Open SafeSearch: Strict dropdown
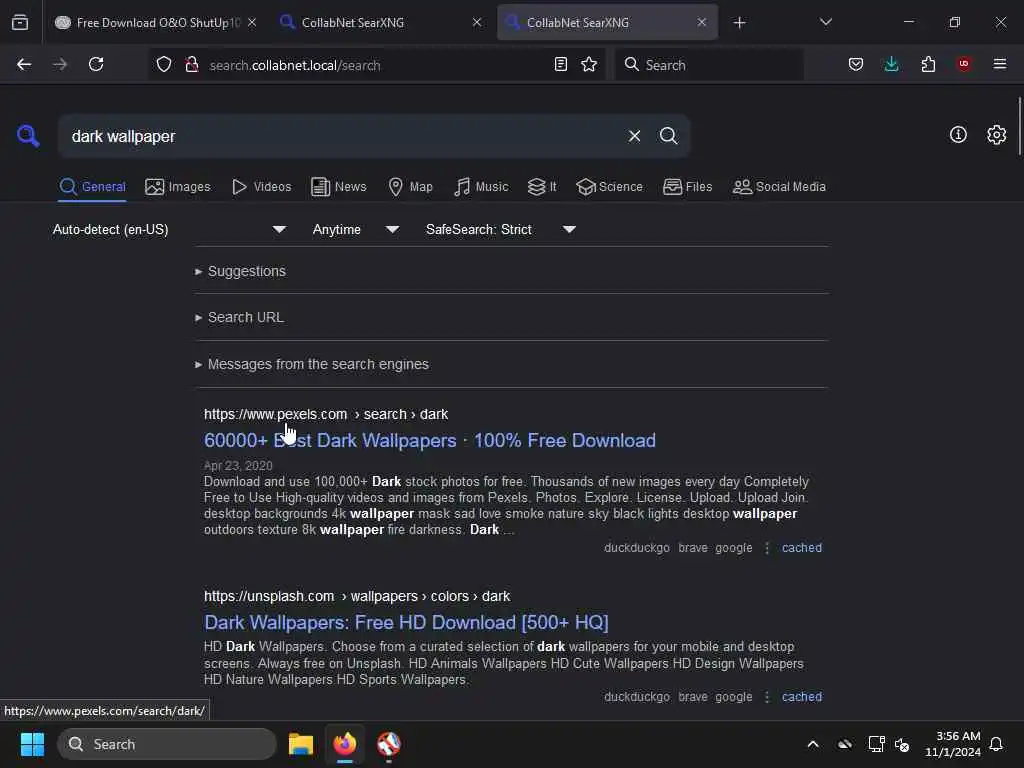Viewport: 1024px width, 768px height. tap(500, 229)
